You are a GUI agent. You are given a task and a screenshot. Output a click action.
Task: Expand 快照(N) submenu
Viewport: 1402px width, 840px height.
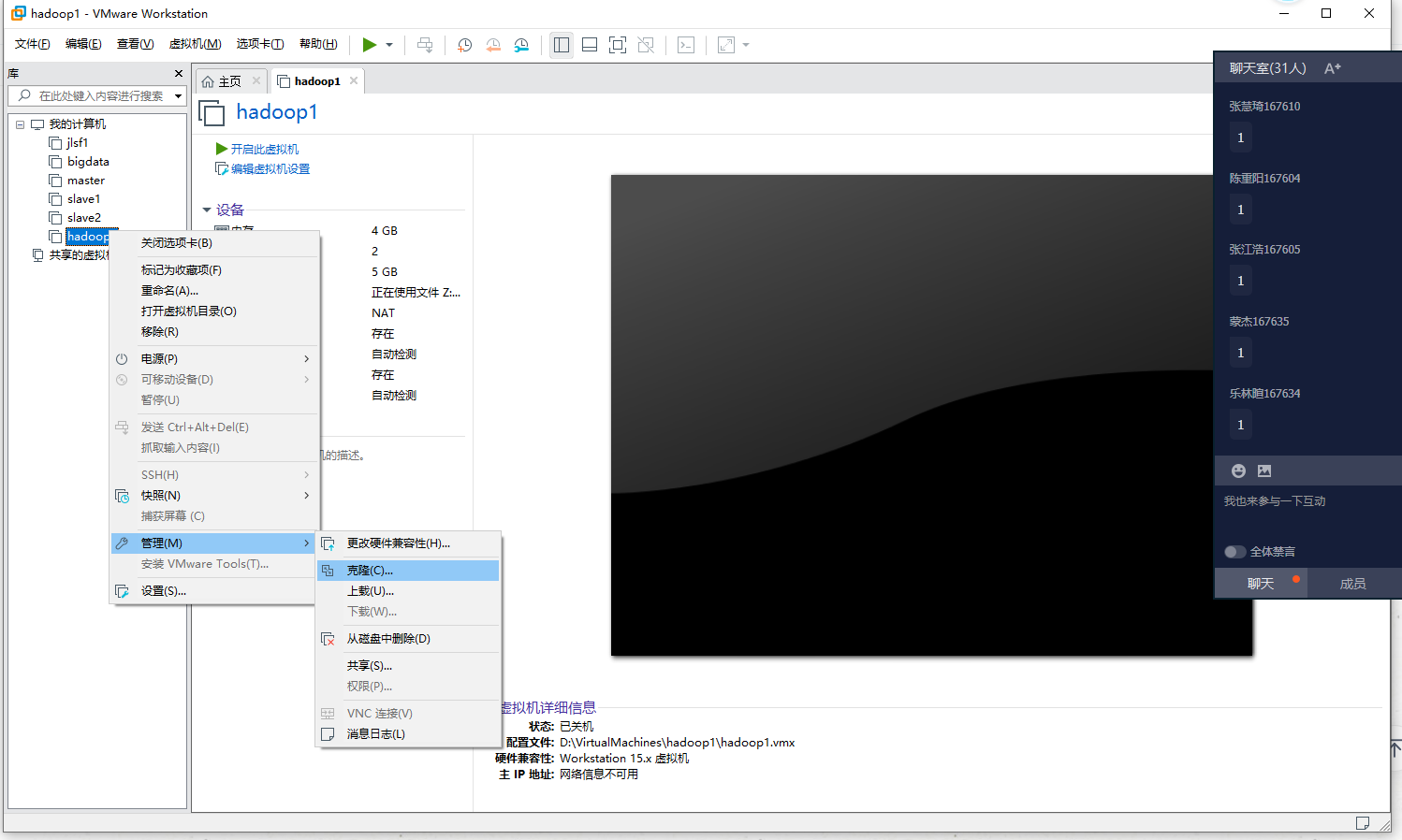214,496
